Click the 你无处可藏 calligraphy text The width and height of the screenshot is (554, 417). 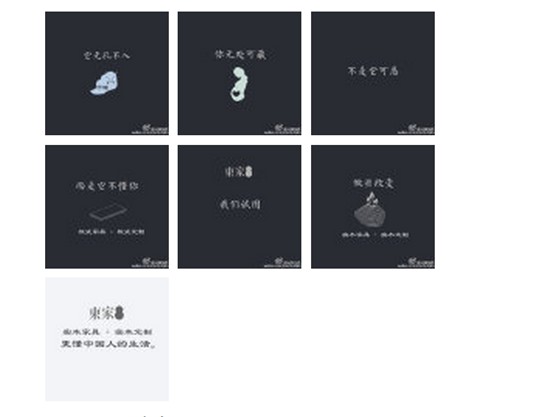pos(240,54)
